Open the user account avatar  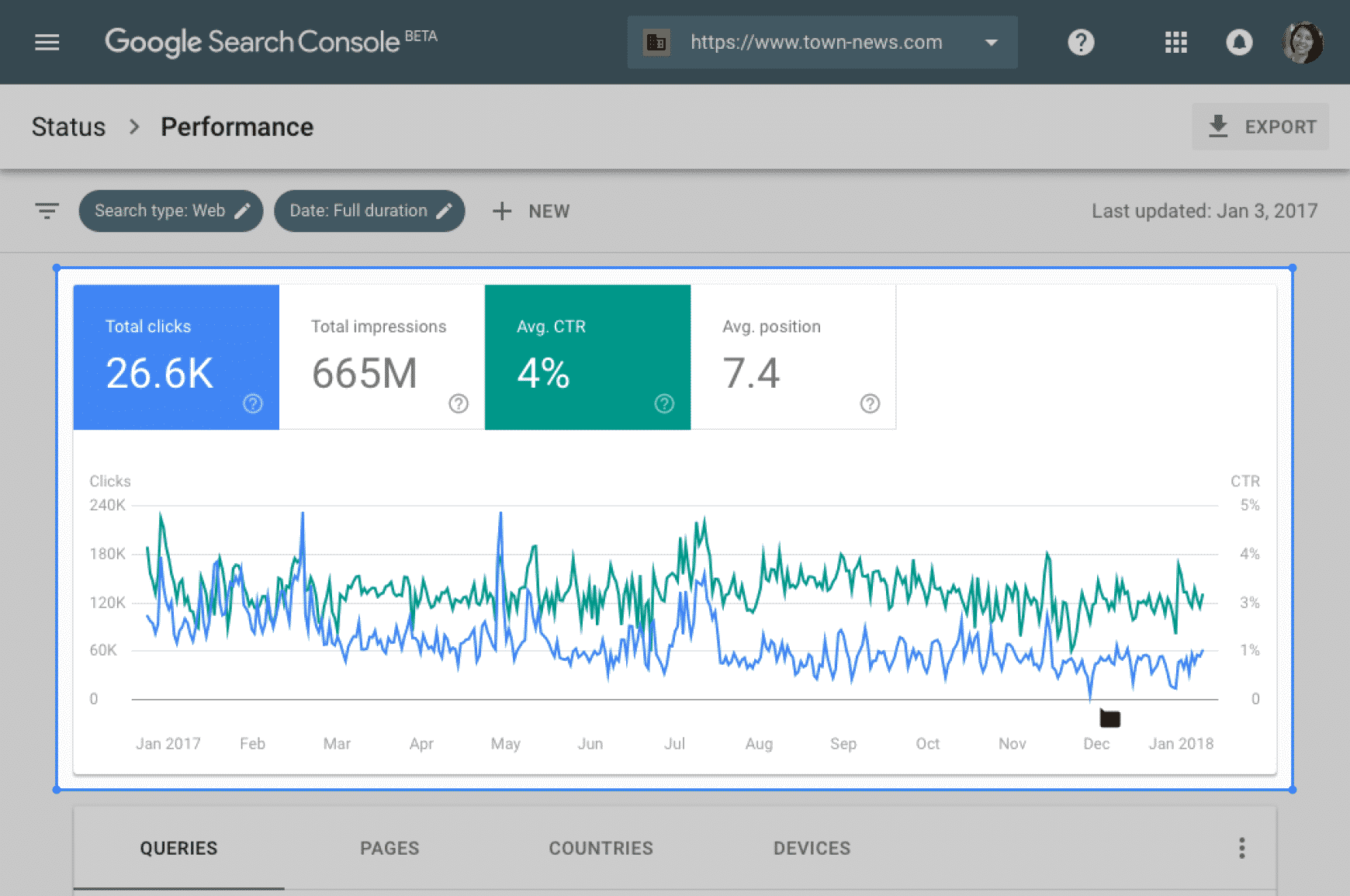[1303, 42]
